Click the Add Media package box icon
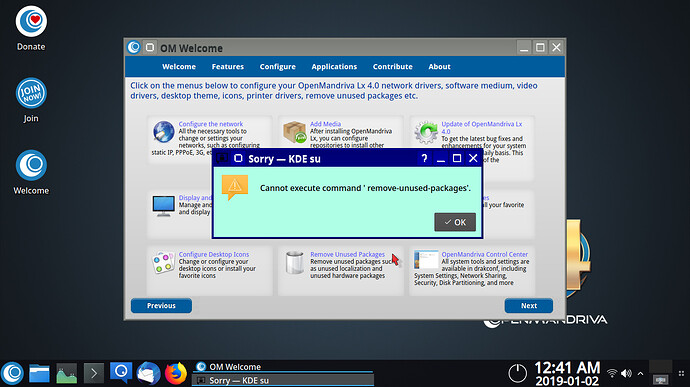The width and height of the screenshot is (690, 387). 294,132
